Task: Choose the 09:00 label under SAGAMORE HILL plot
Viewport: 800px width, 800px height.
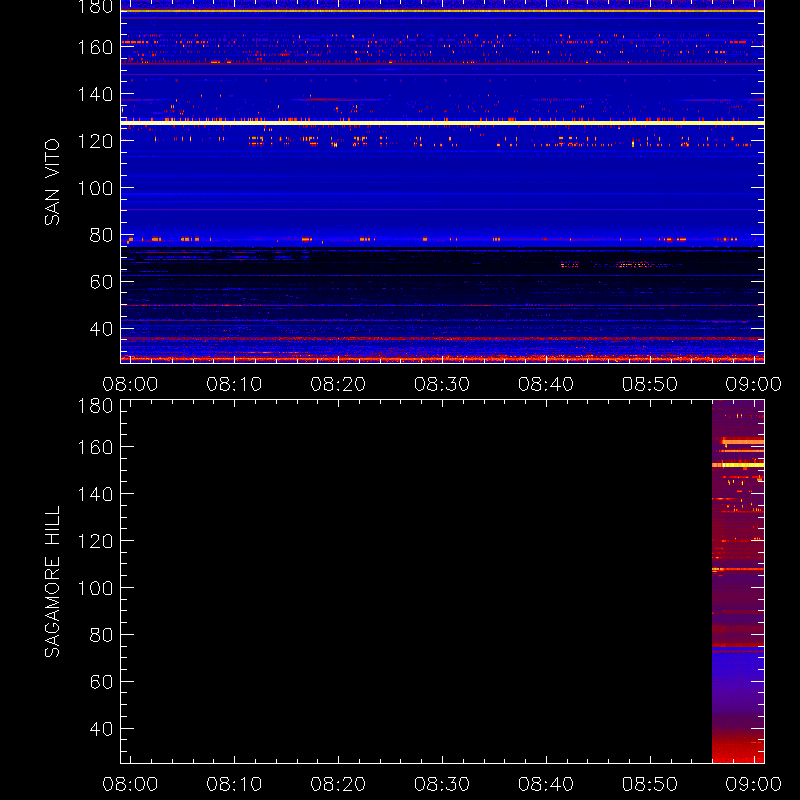Action: pyautogui.click(x=754, y=784)
